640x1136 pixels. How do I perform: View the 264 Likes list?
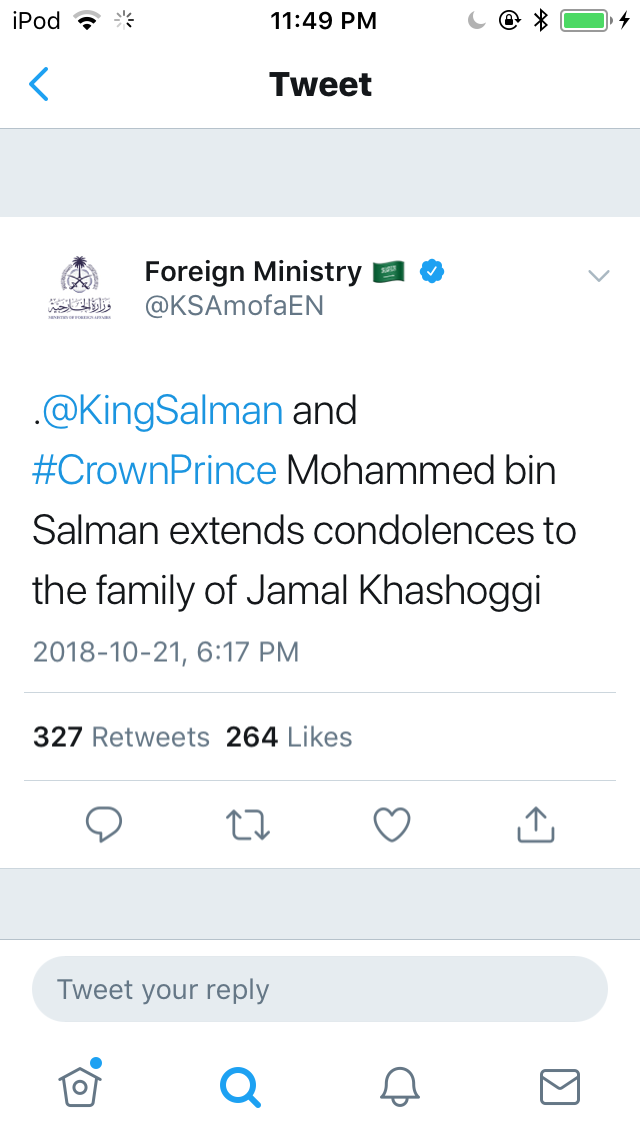[289, 737]
